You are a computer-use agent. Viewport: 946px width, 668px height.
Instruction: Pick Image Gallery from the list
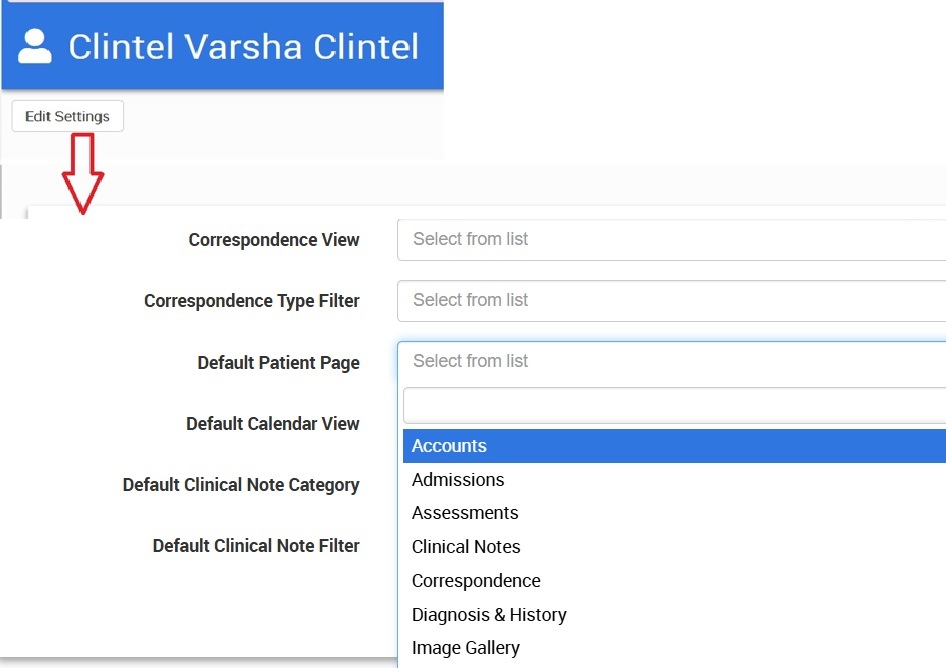point(466,648)
